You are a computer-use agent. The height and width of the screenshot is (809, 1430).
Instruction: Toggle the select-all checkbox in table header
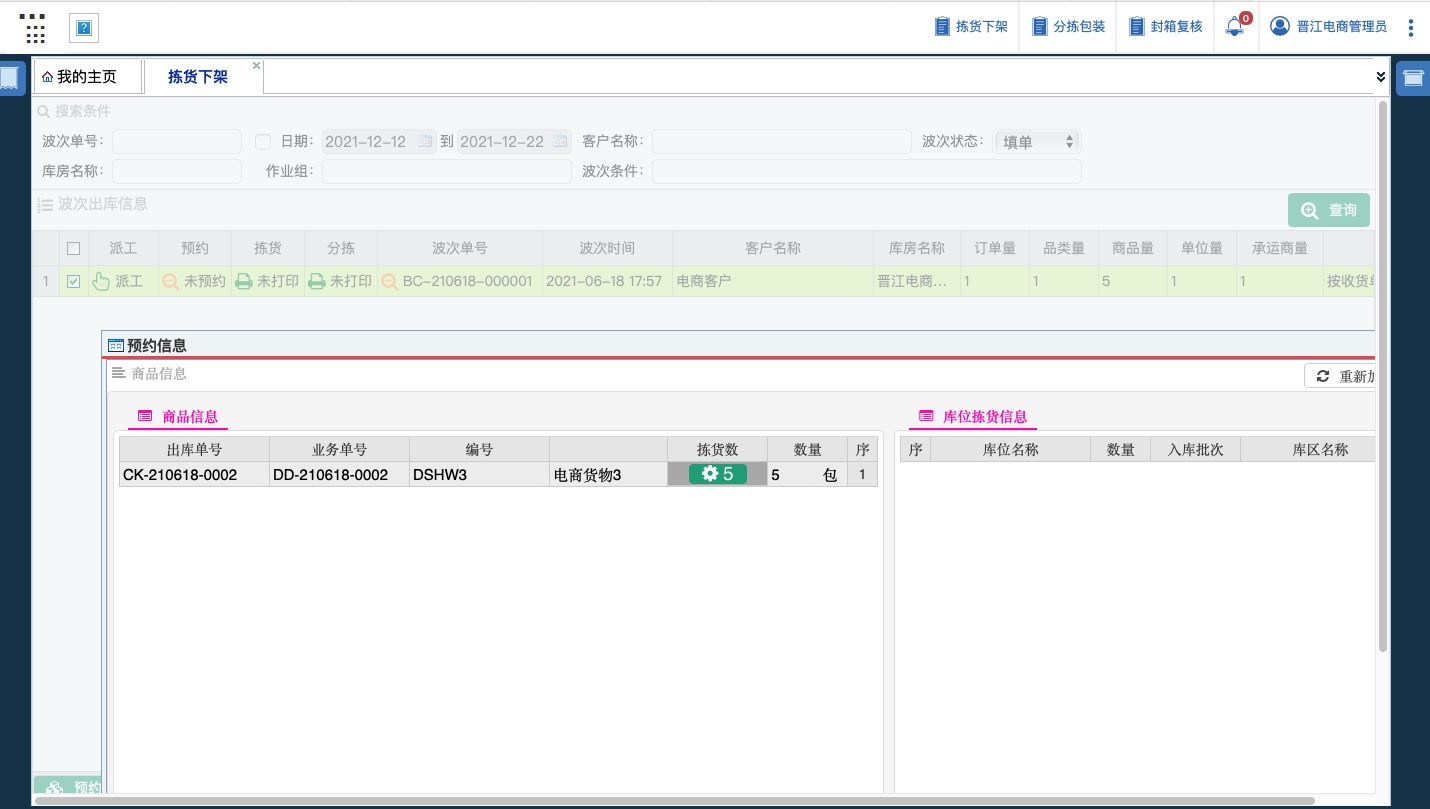[x=73, y=249]
